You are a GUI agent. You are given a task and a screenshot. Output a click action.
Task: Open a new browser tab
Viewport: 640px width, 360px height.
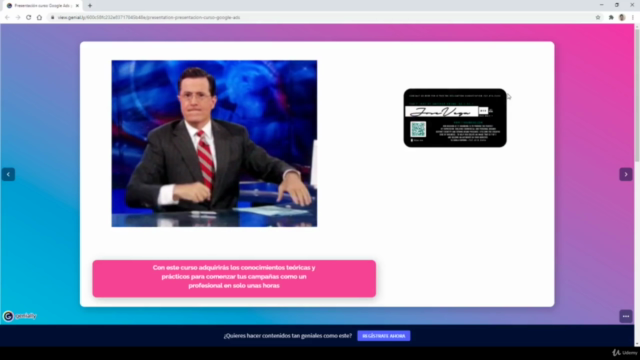point(90,6)
